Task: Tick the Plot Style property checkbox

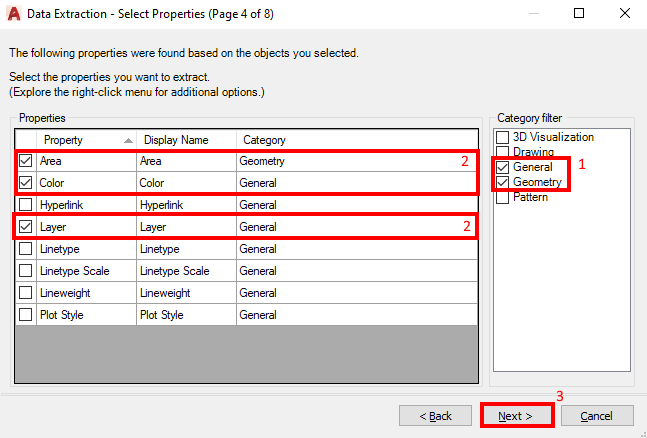Action: 26,315
